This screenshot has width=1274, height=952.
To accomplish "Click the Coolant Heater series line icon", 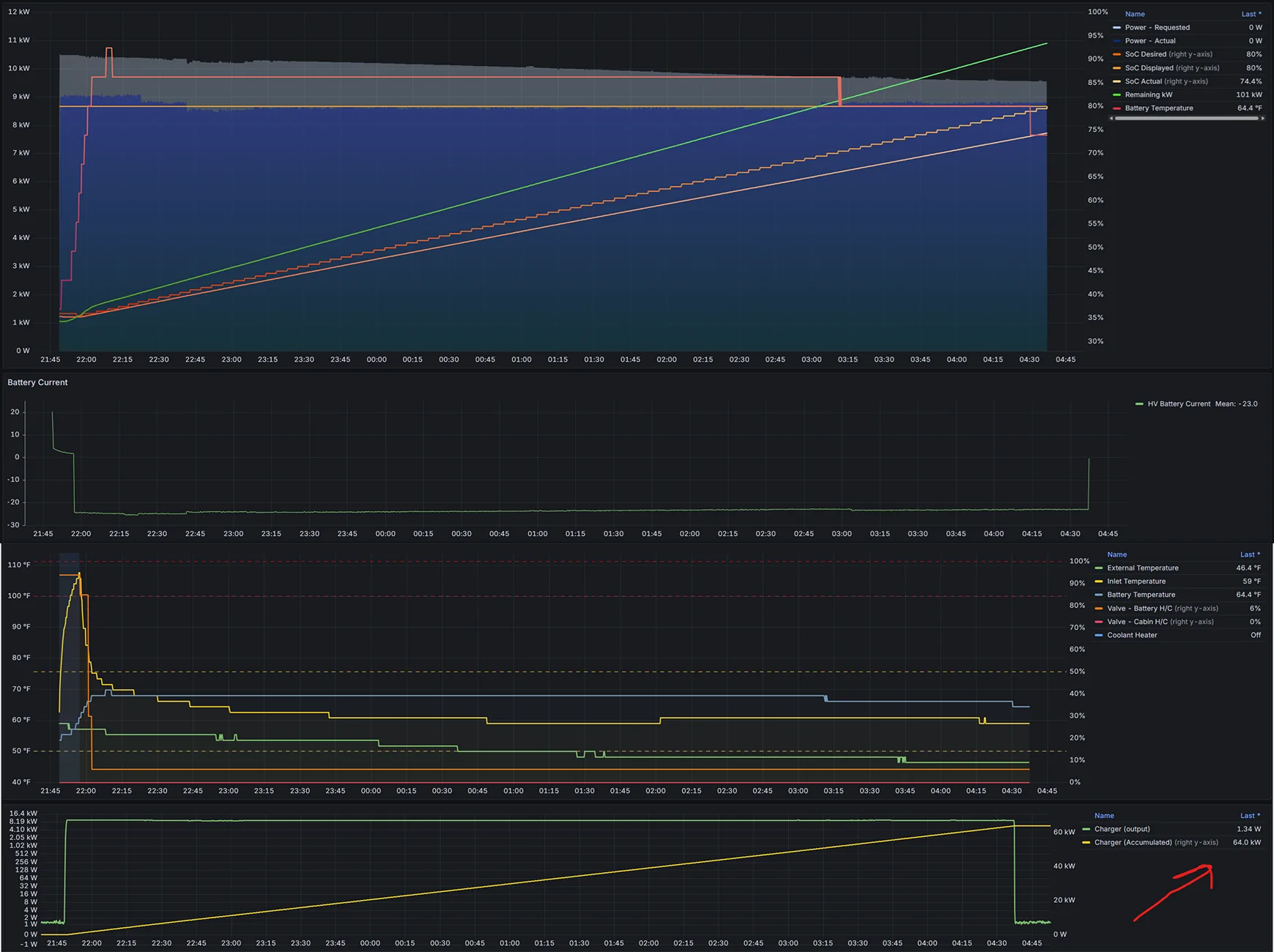I will click(x=1098, y=635).
